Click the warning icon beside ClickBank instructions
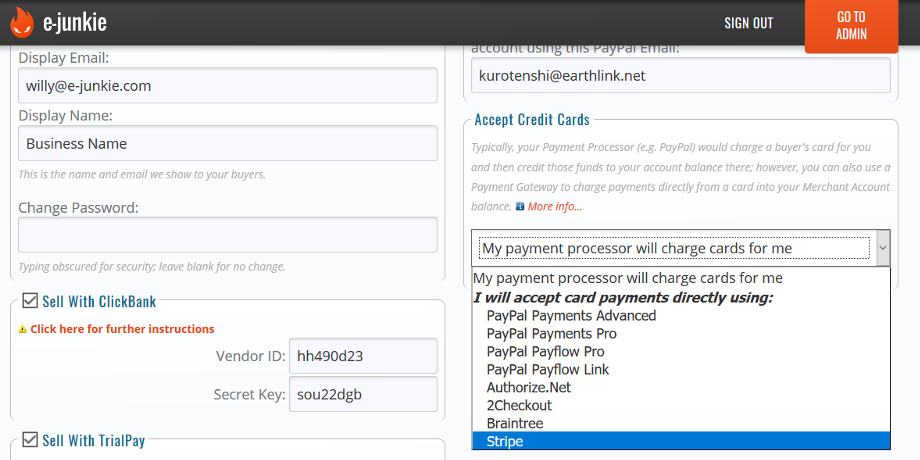Screen dimensions: 920x460 tap(22, 329)
